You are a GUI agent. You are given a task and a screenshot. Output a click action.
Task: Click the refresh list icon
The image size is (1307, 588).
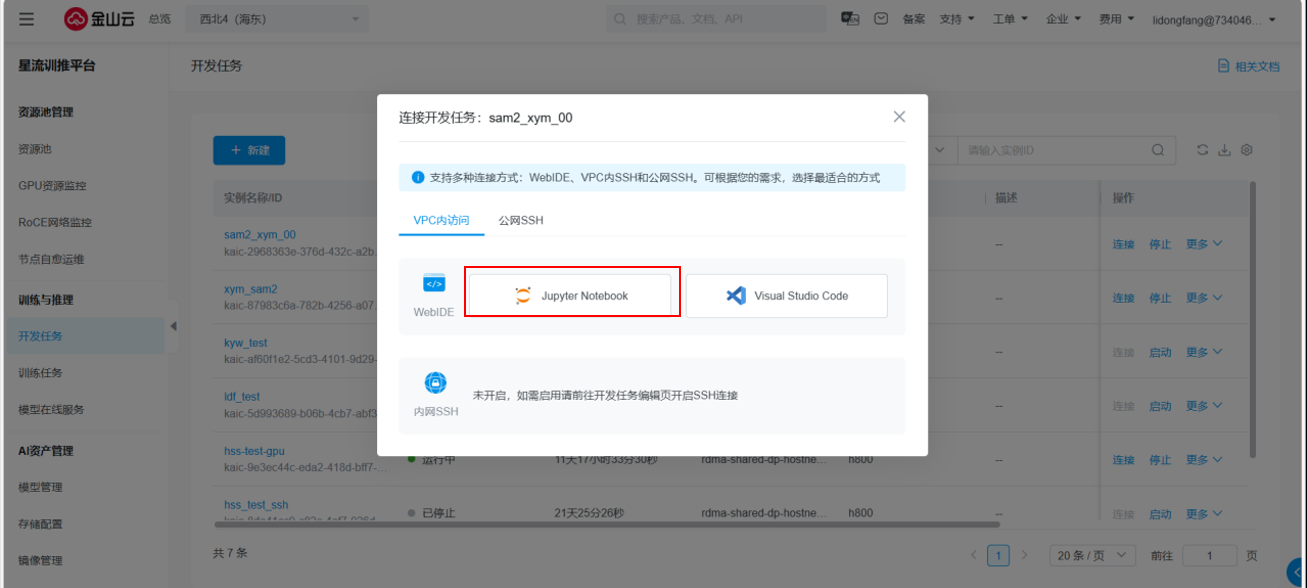1204,150
